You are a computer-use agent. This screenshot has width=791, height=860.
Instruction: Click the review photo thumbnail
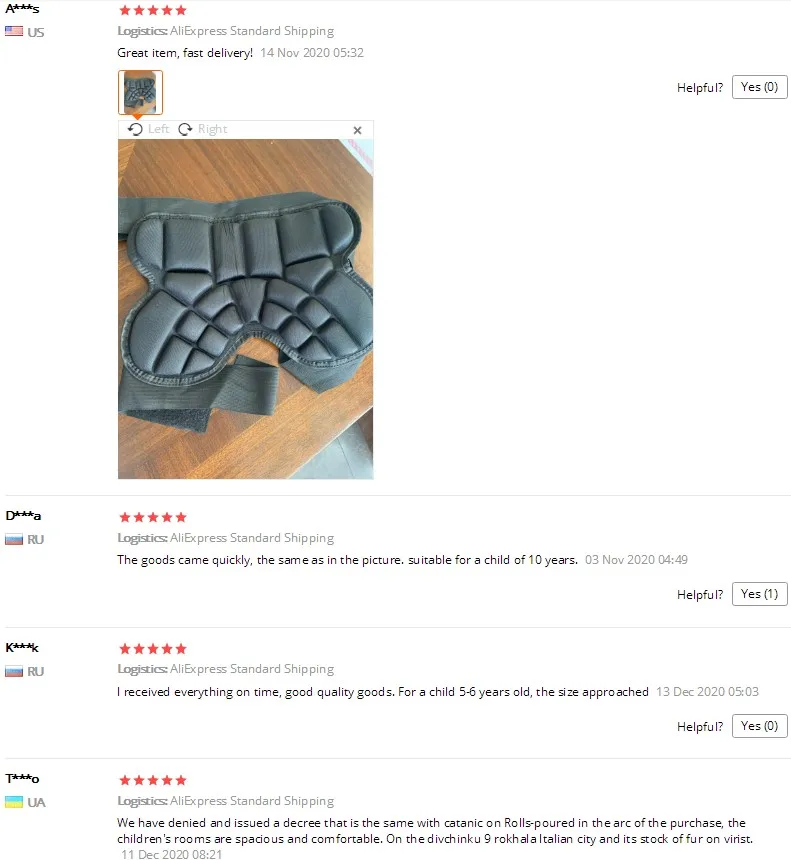point(140,92)
